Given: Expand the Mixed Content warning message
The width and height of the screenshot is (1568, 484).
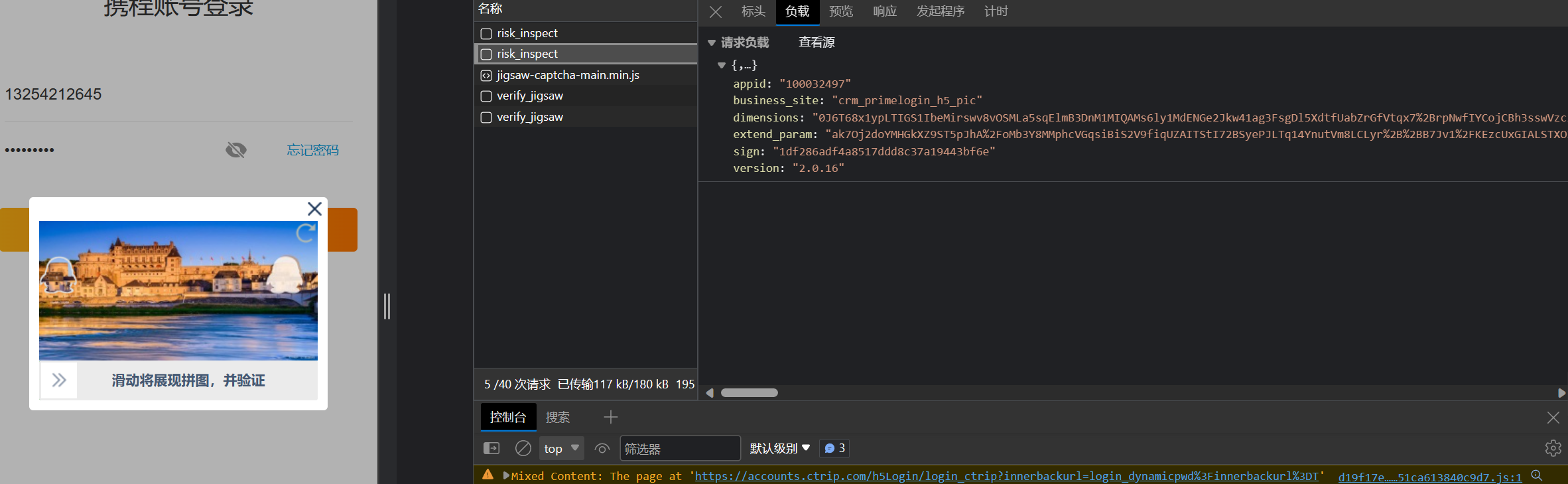Looking at the screenshot, I should tap(507, 475).
